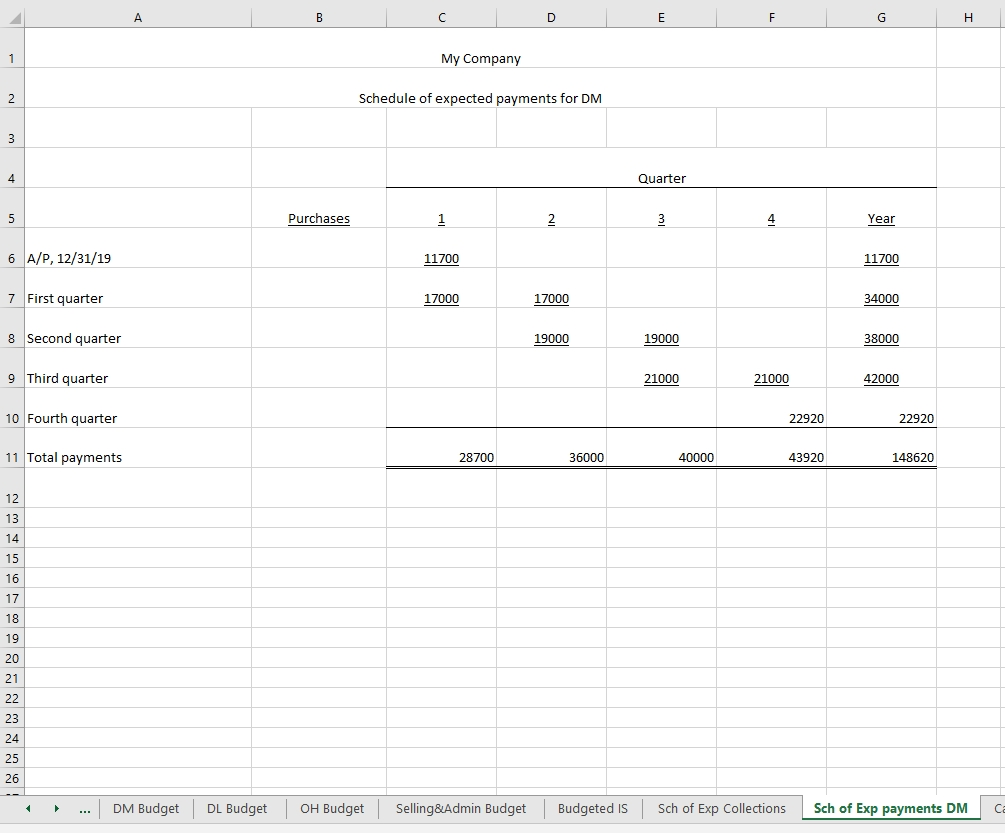Select the cell labeled Purchases
Viewport: 1005px width, 833px height.
pyautogui.click(x=318, y=218)
